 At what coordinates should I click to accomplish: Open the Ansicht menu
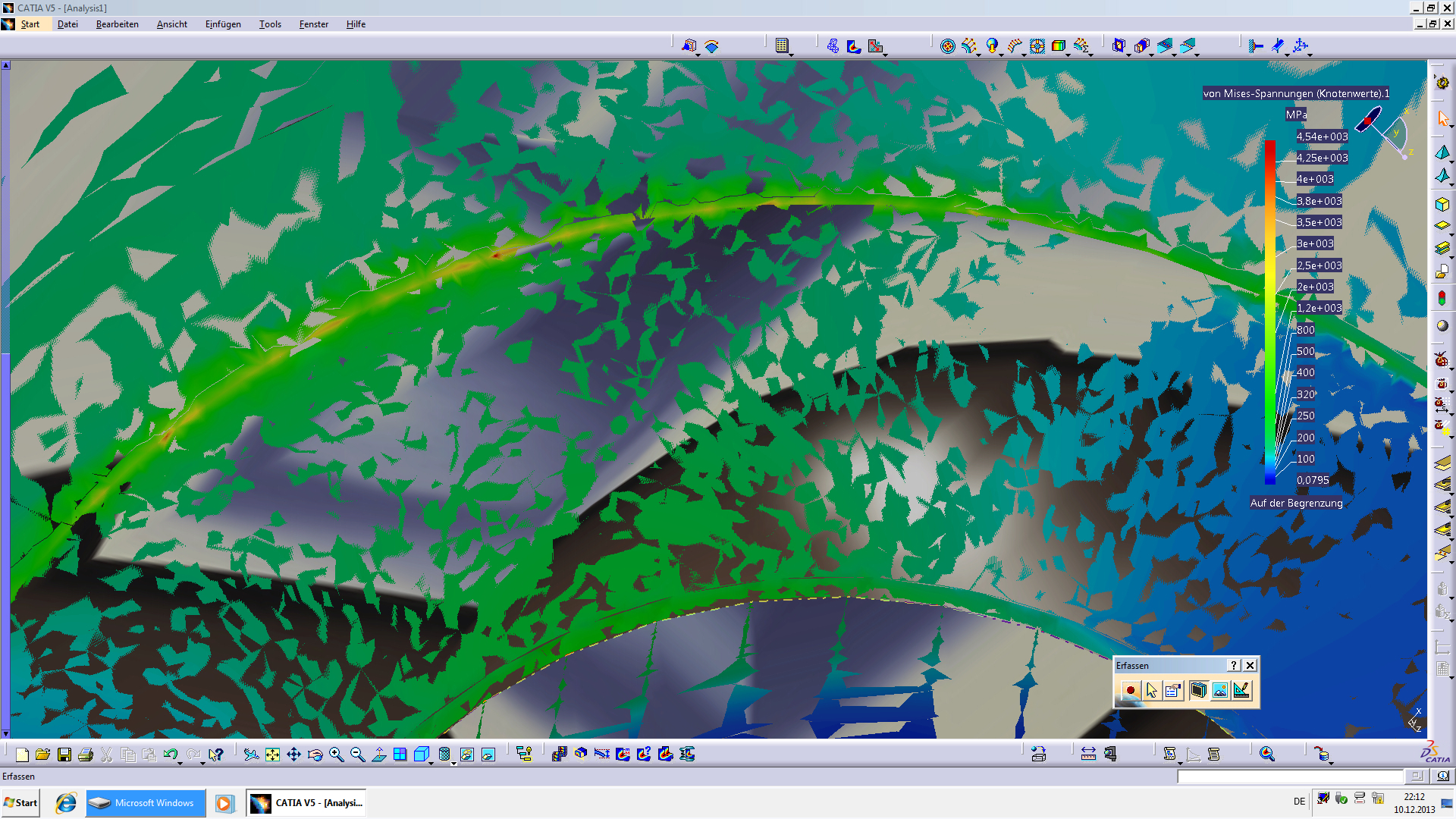(x=171, y=24)
